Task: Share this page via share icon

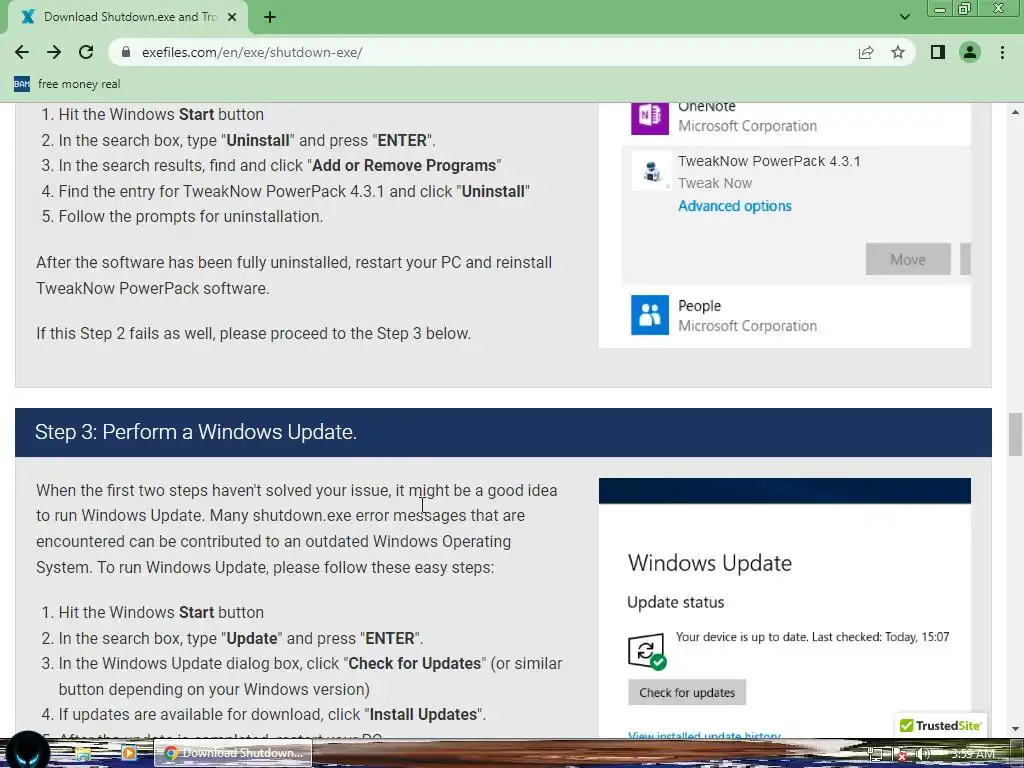Action: [866, 52]
